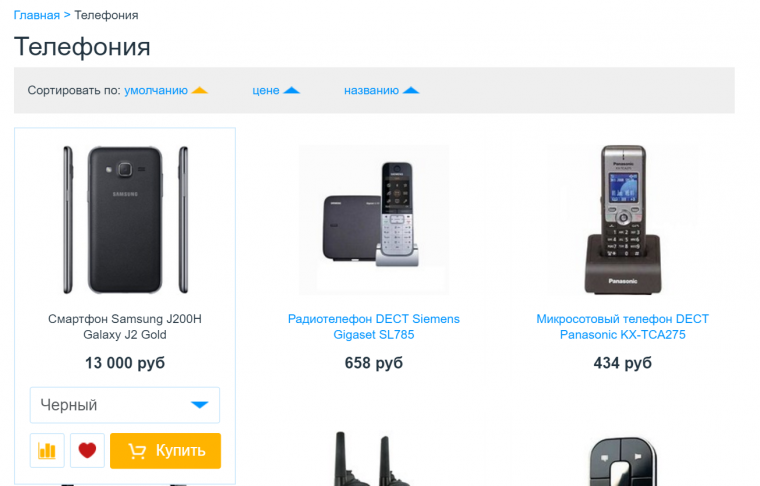The width and height of the screenshot is (760, 486).
Task: Toggle orange sort arrow next to умолчанию
Action: point(200,90)
